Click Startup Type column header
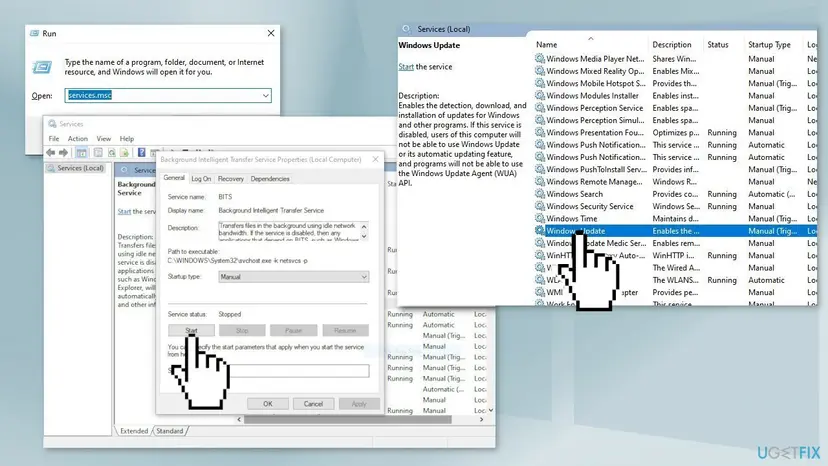This screenshot has width=828, height=466. pyautogui.click(x=769, y=45)
